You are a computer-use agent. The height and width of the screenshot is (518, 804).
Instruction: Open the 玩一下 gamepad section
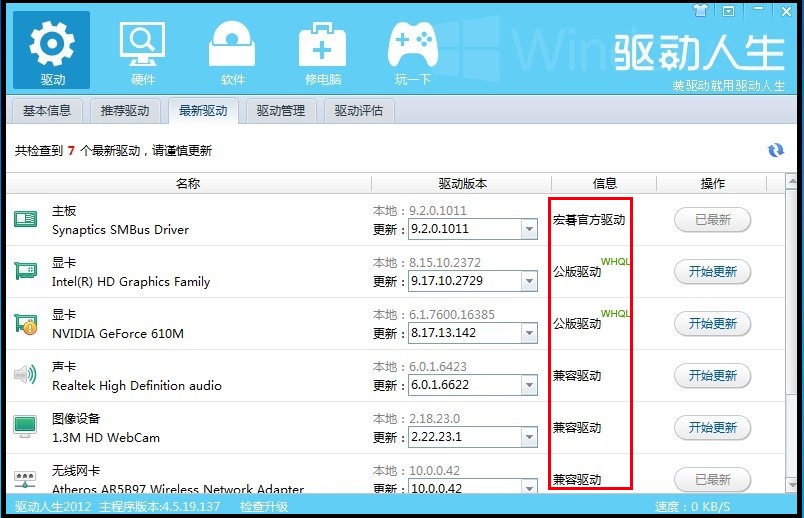coord(413,52)
